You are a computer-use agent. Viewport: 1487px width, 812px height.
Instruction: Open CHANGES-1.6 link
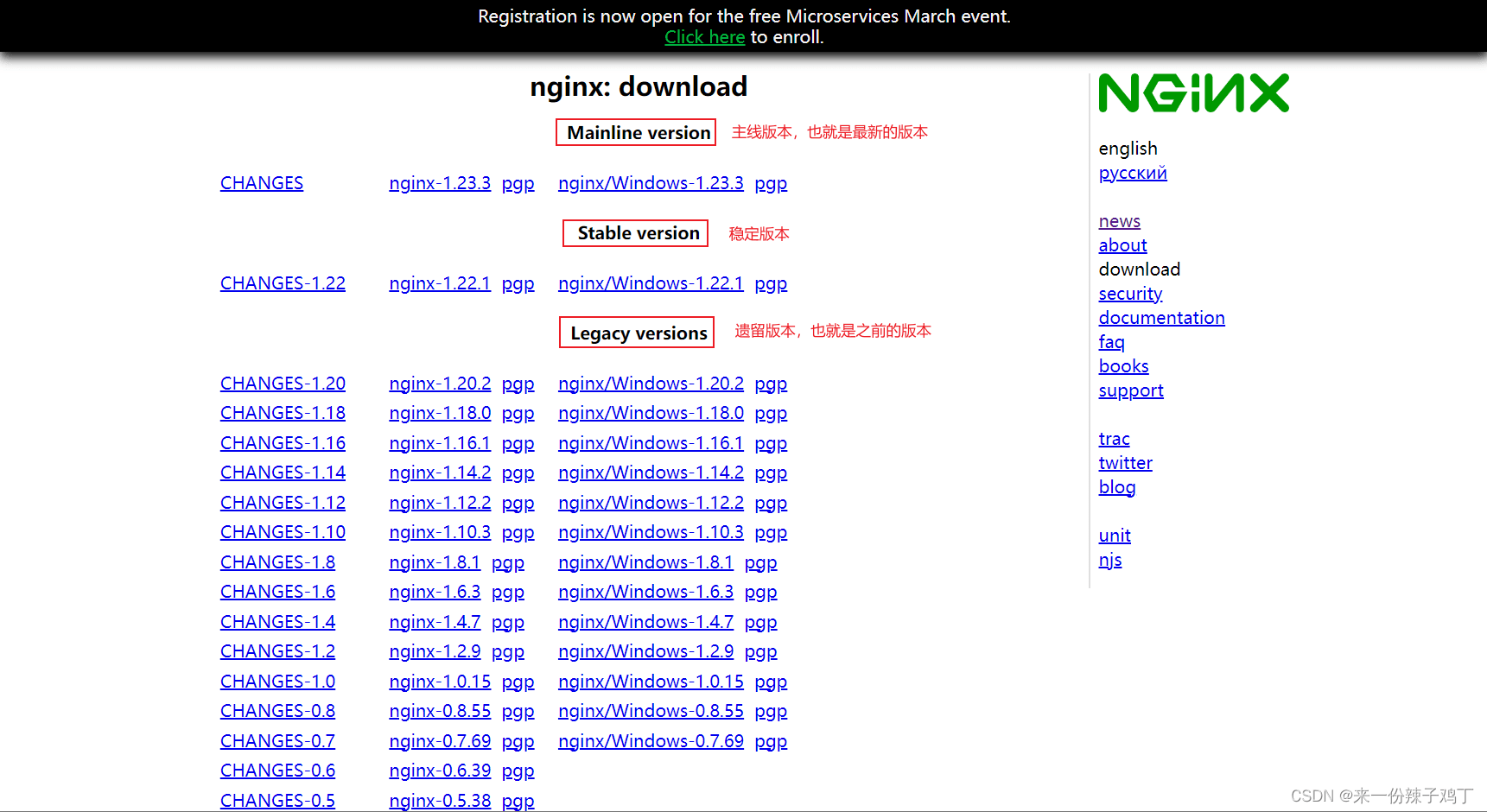pyautogui.click(x=277, y=592)
